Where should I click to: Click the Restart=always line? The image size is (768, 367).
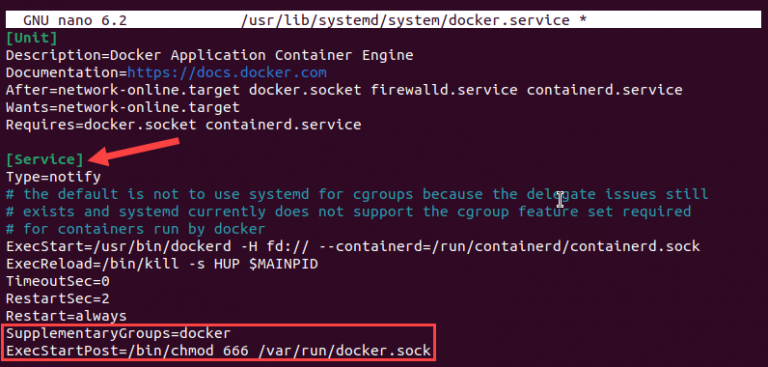66,316
